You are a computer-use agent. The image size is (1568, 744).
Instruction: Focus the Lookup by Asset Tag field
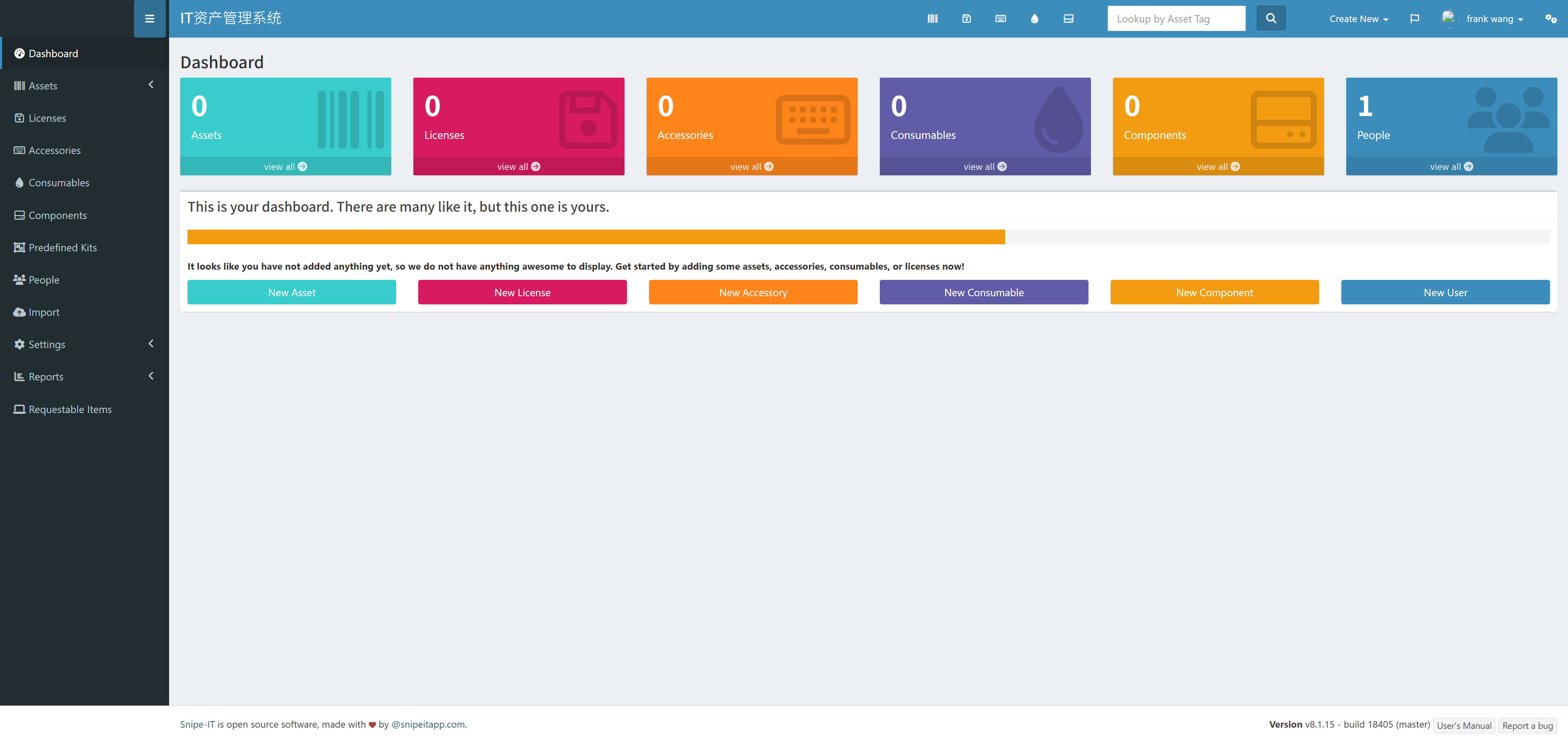click(1175, 19)
